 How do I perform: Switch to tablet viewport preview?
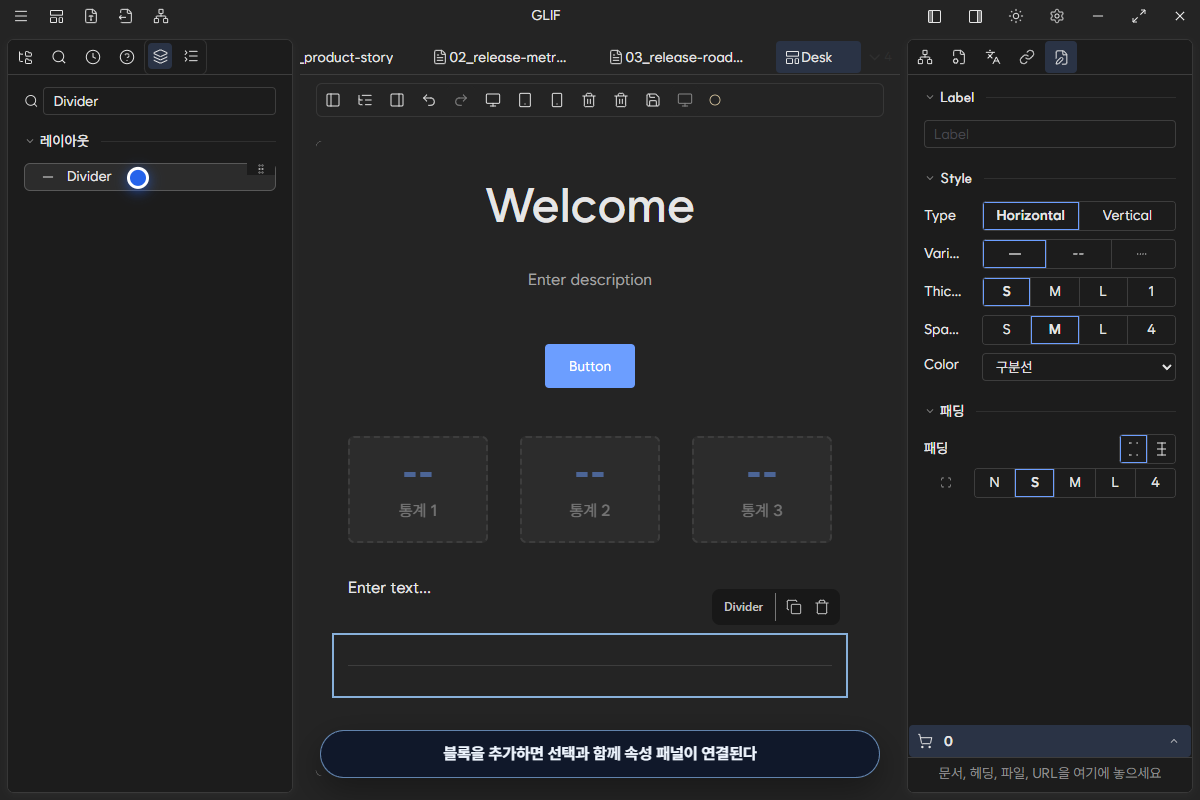[x=525, y=100]
